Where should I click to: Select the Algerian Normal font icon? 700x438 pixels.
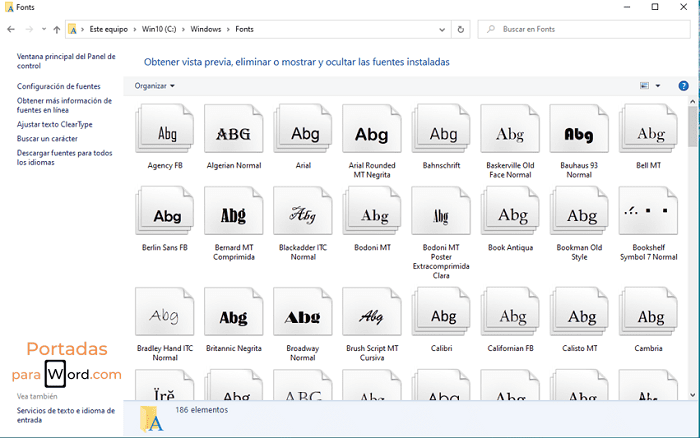click(233, 134)
